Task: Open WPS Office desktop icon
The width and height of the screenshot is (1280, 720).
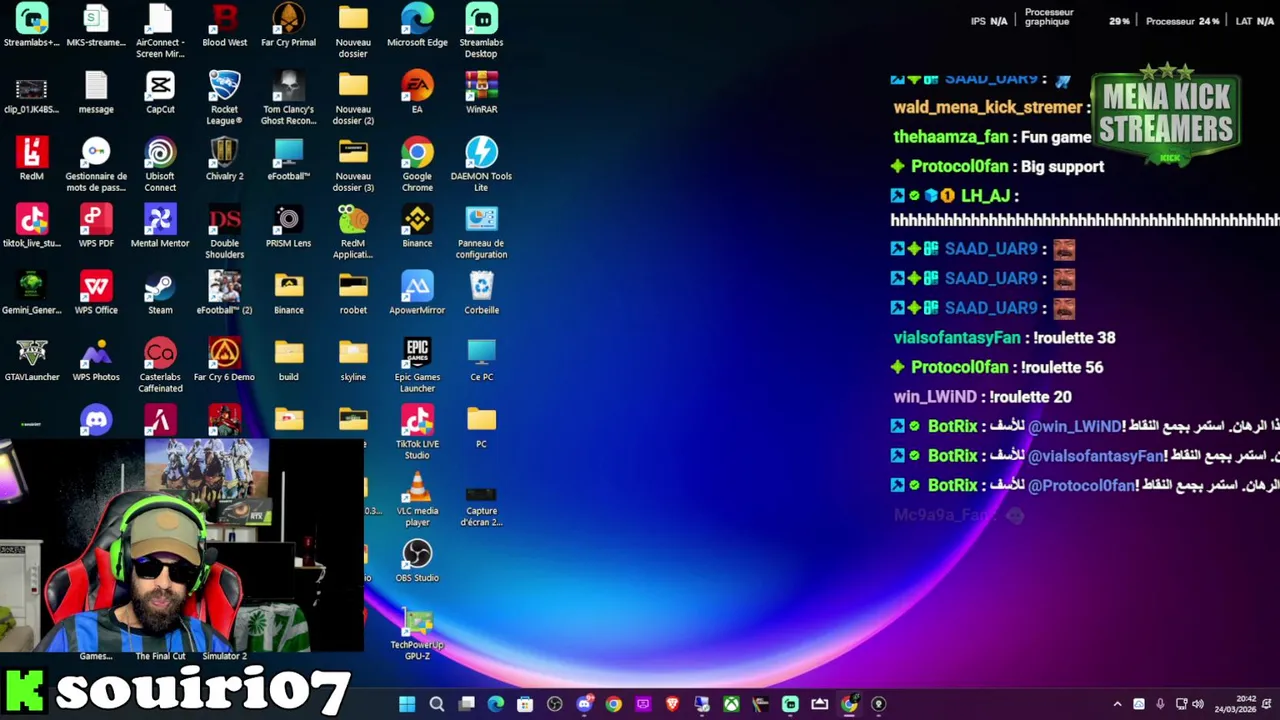Action: [x=96, y=294]
